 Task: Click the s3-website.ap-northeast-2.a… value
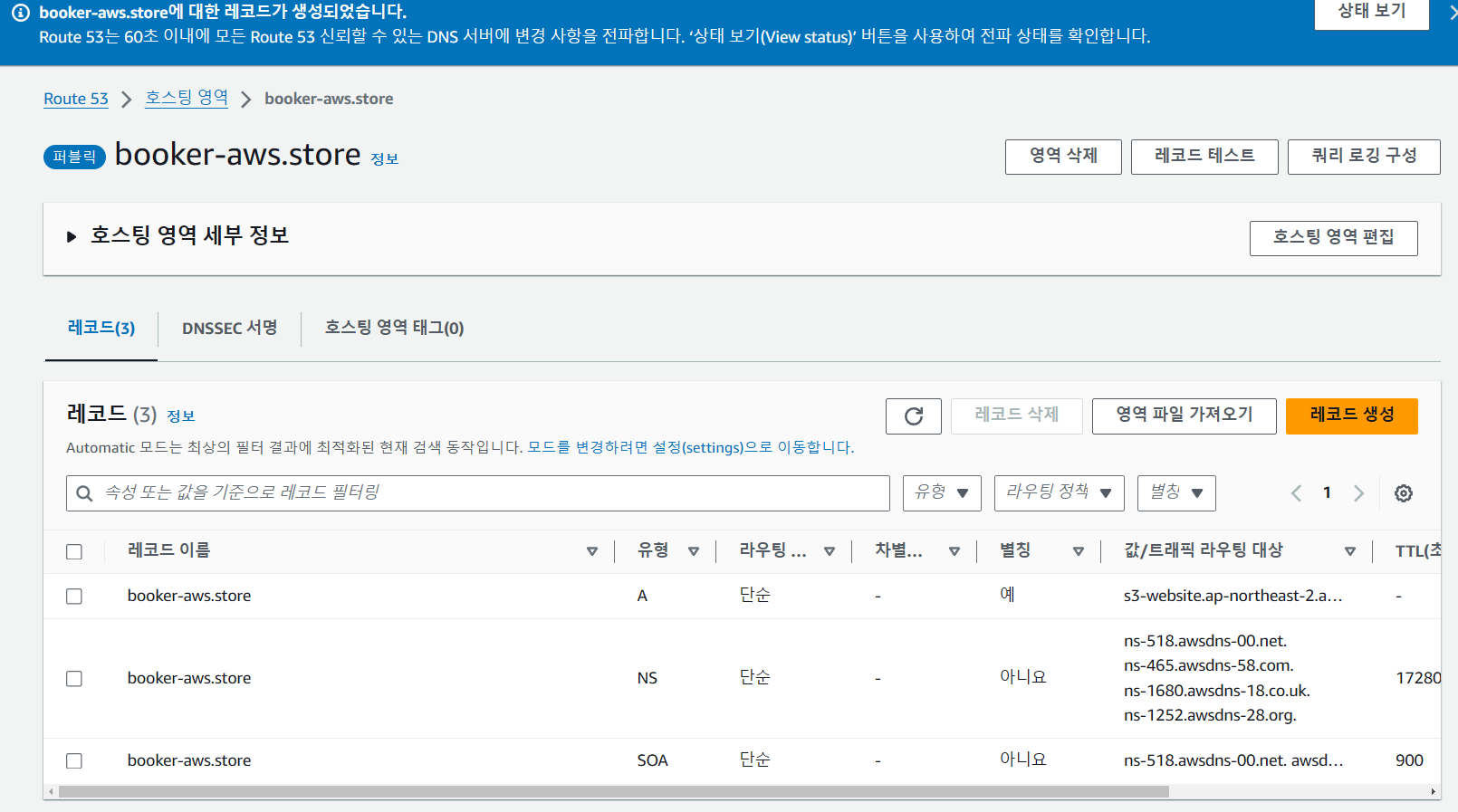click(x=1233, y=596)
